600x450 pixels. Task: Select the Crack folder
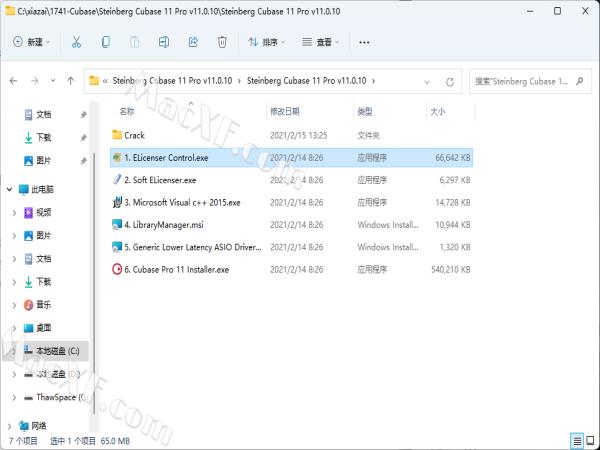(291, 135)
